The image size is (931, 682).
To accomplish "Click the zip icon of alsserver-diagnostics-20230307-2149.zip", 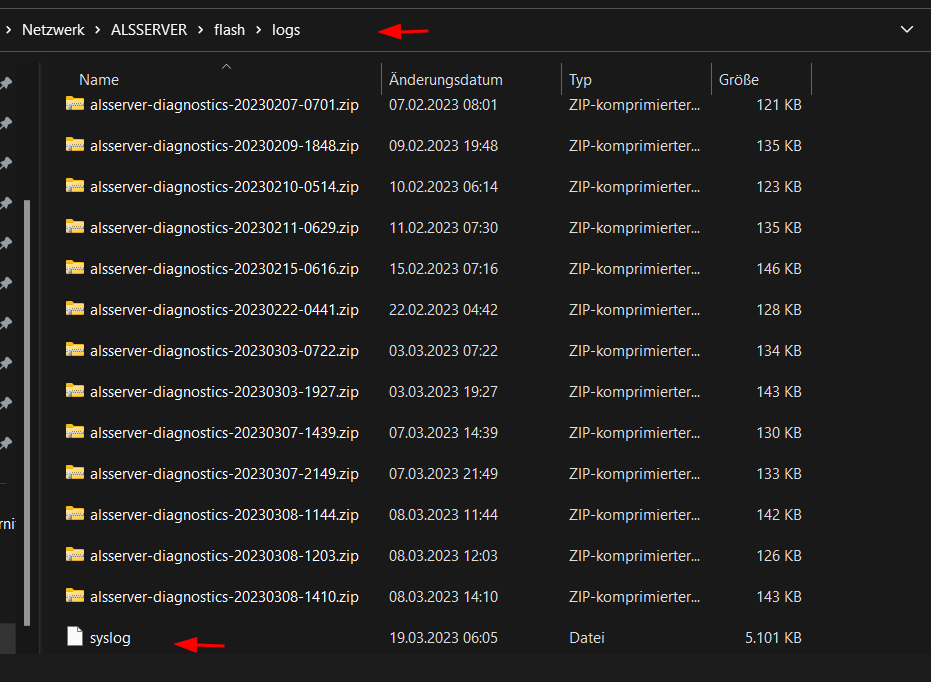I will [75, 472].
